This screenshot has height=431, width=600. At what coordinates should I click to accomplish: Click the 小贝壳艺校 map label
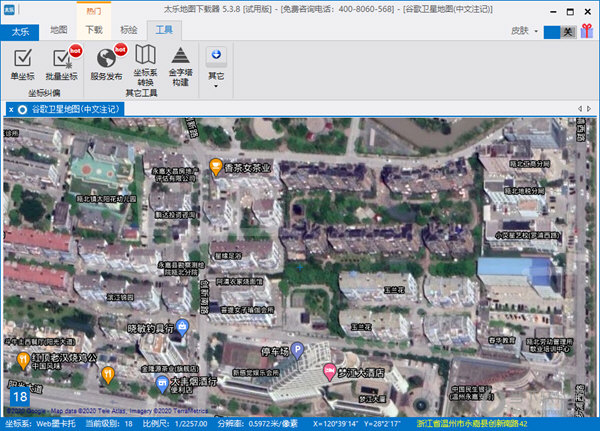click(x=528, y=235)
